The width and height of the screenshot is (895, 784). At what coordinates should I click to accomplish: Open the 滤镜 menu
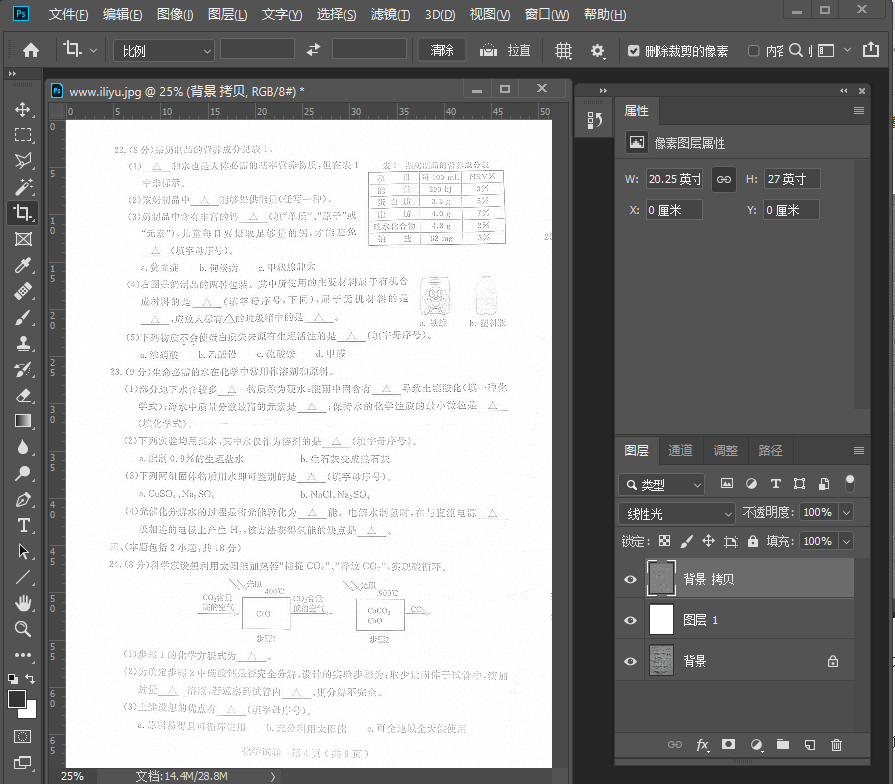click(x=390, y=14)
